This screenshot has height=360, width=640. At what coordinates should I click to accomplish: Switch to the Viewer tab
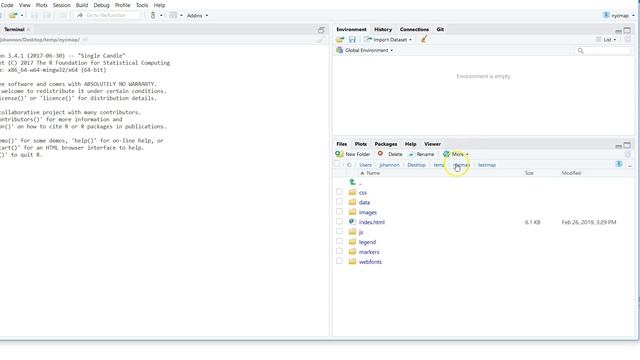pos(432,144)
